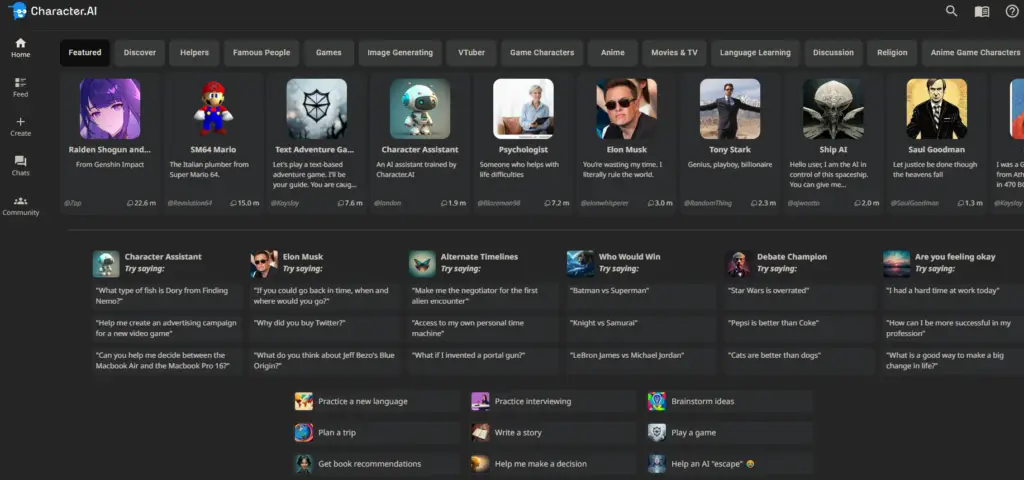
Task: Open the book guide icon
Action: [x=982, y=12]
